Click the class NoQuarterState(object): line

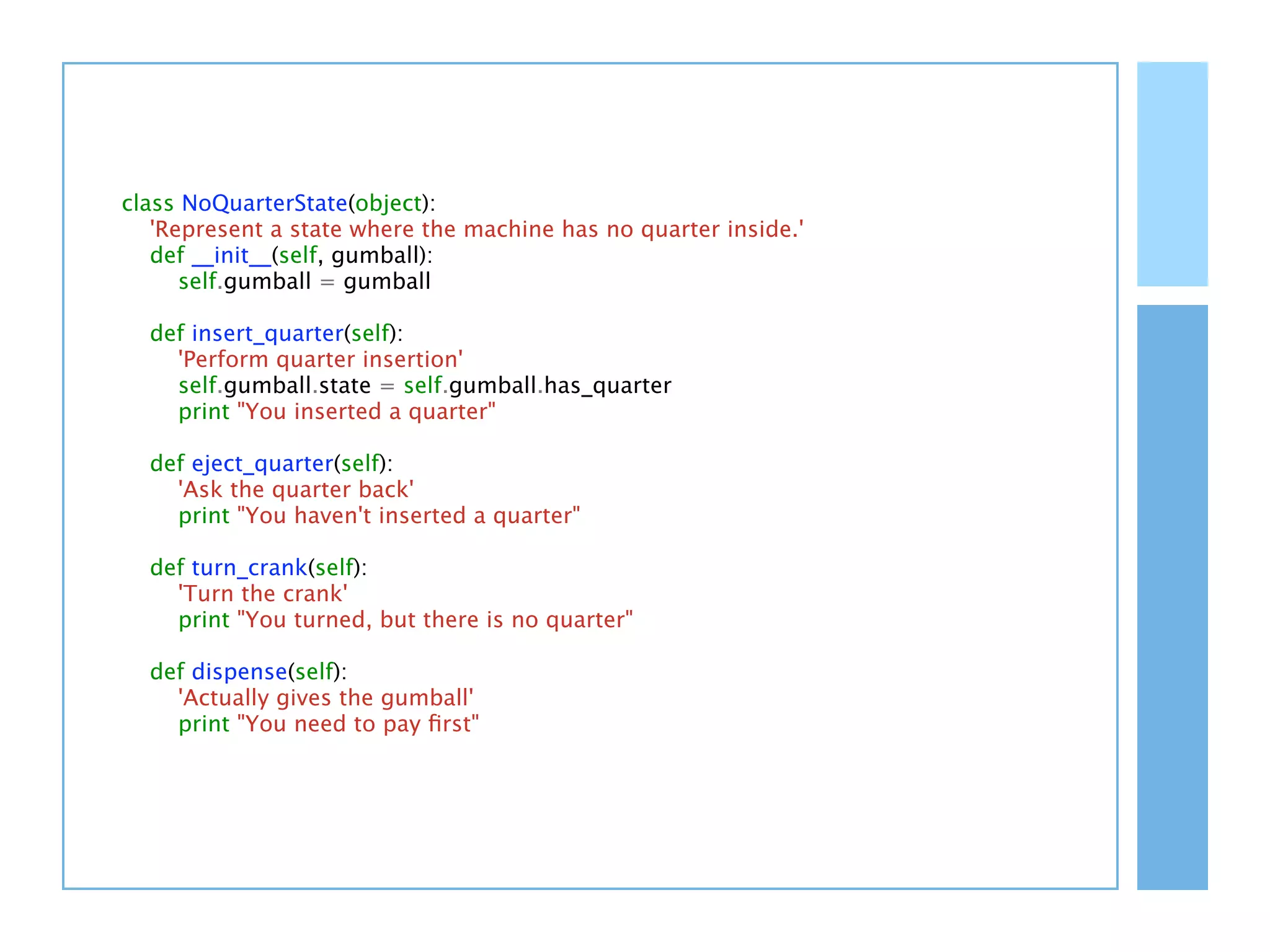(x=278, y=203)
